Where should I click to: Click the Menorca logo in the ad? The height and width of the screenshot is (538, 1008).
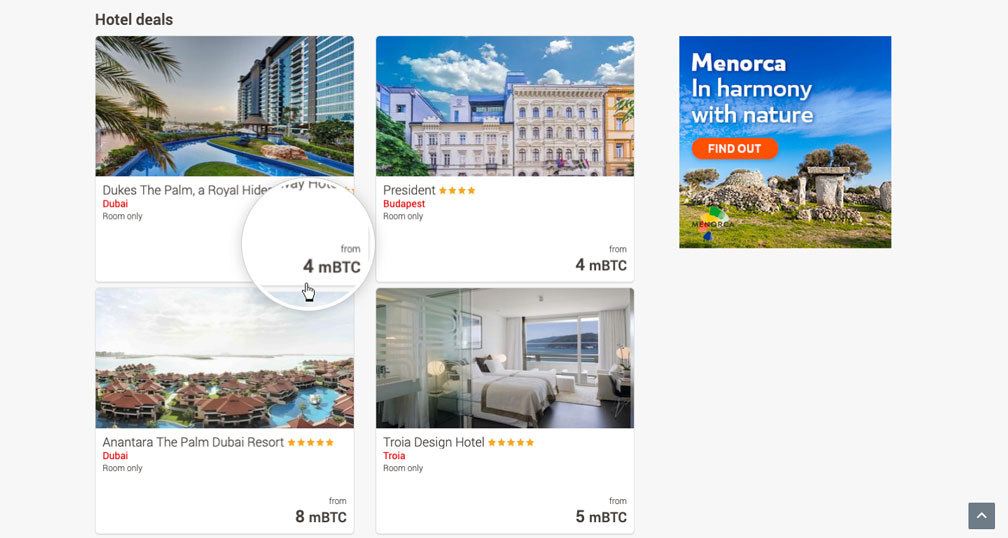click(x=712, y=224)
